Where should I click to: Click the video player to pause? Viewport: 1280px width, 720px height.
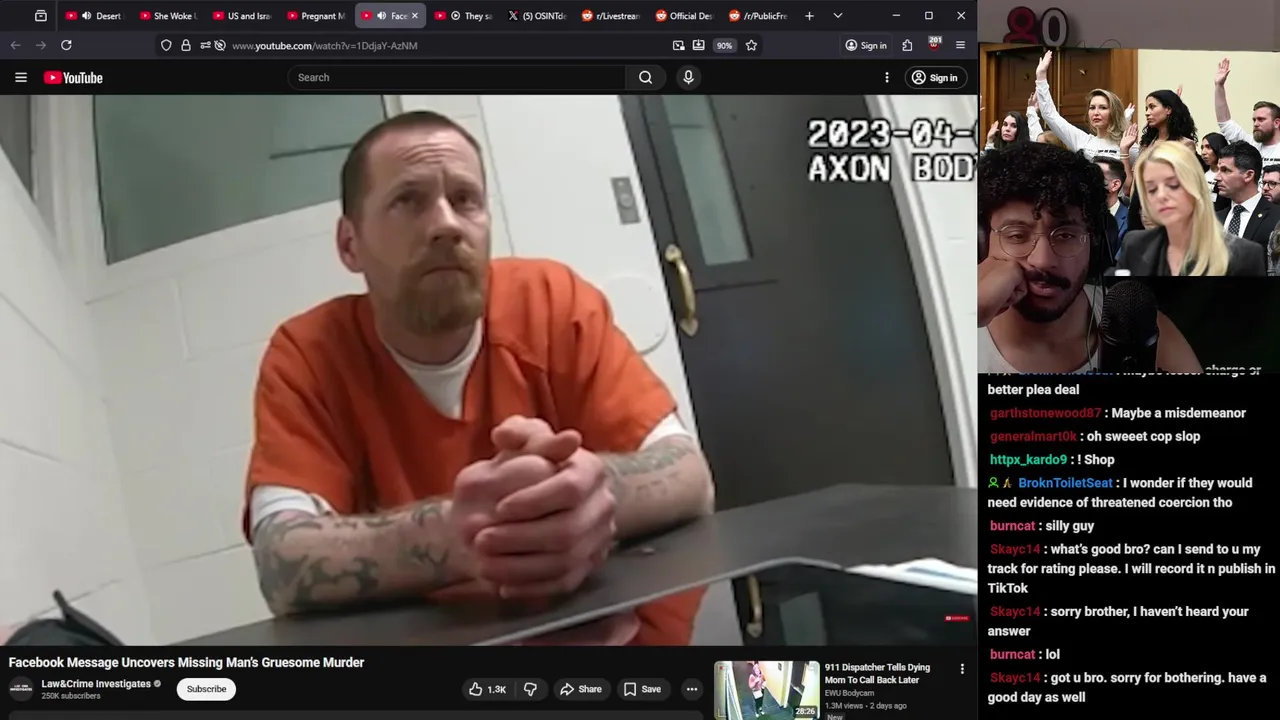(488, 370)
